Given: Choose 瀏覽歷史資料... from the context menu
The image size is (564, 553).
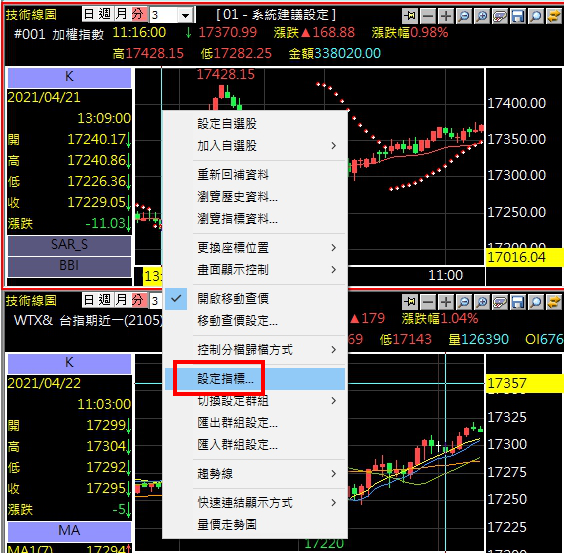Looking at the screenshot, I should 255,197.
